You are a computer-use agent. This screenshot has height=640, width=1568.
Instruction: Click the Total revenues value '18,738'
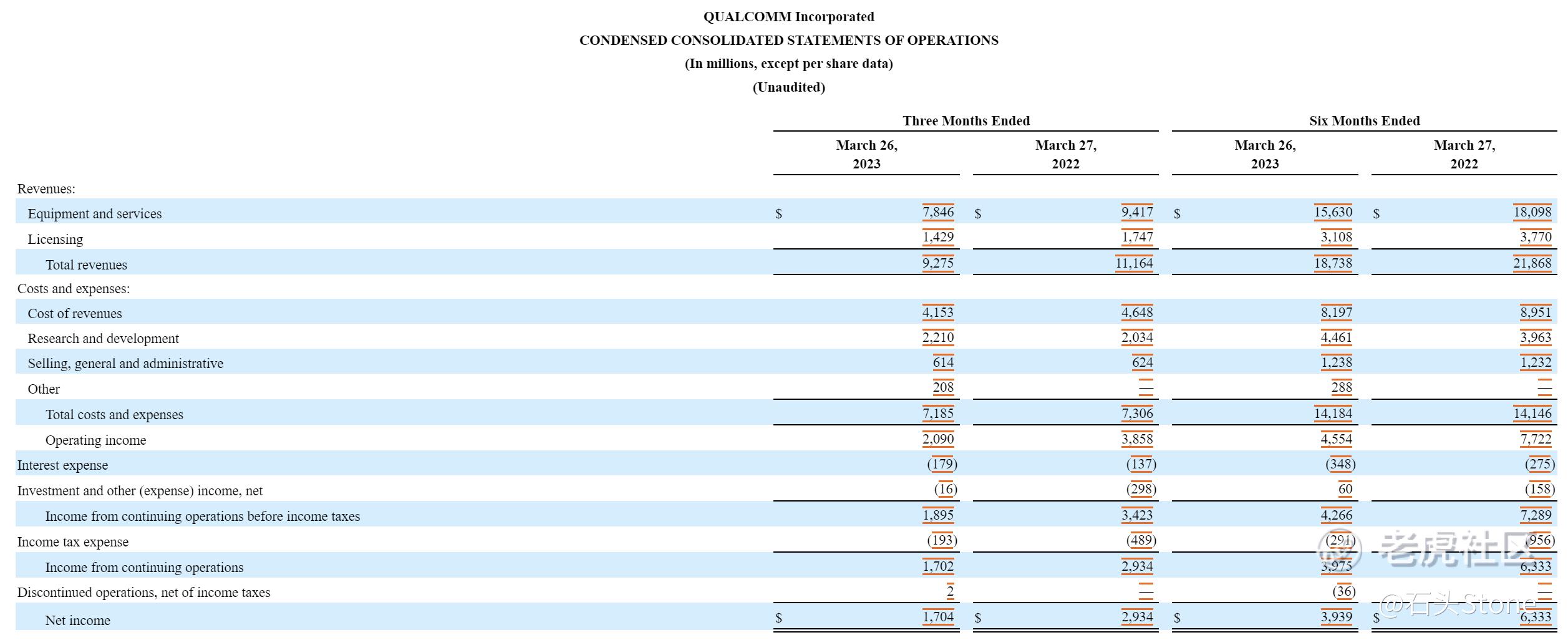pos(1333,263)
